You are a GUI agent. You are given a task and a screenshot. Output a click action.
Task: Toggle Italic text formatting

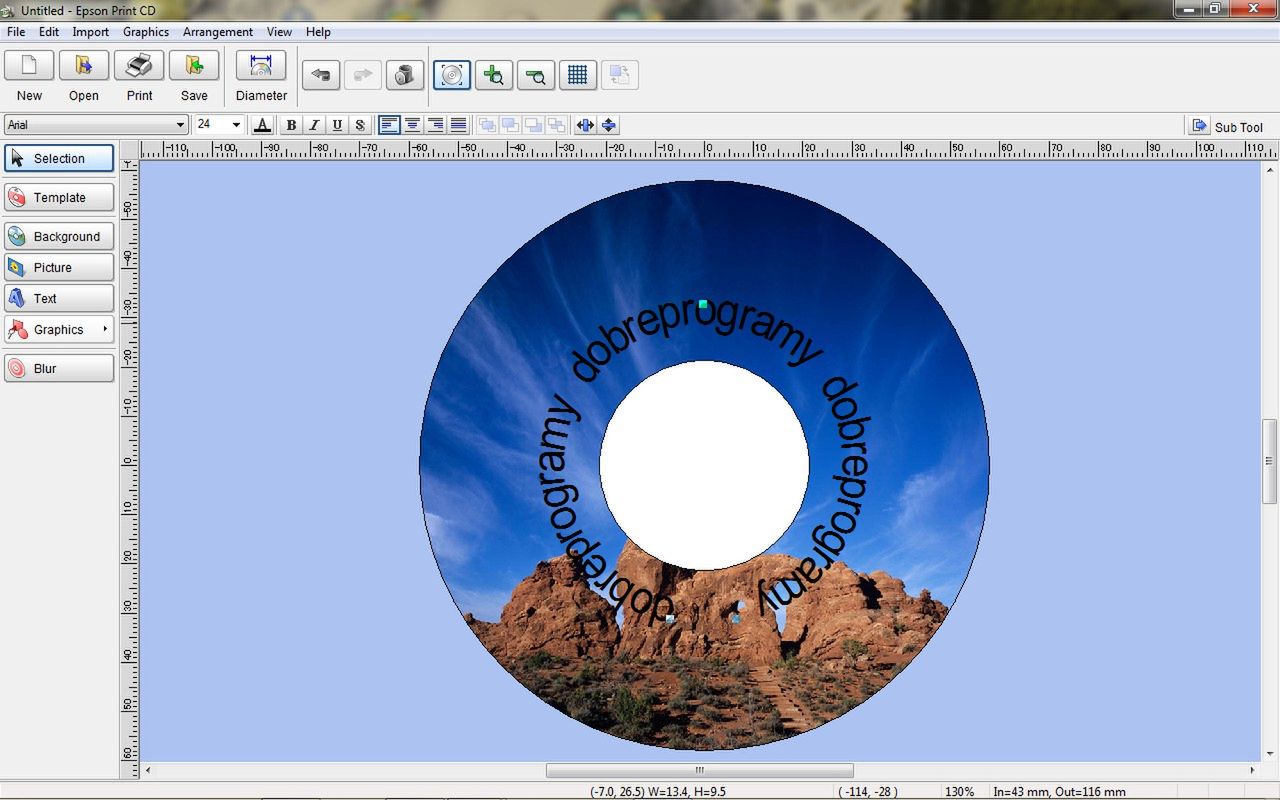coord(314,125)
